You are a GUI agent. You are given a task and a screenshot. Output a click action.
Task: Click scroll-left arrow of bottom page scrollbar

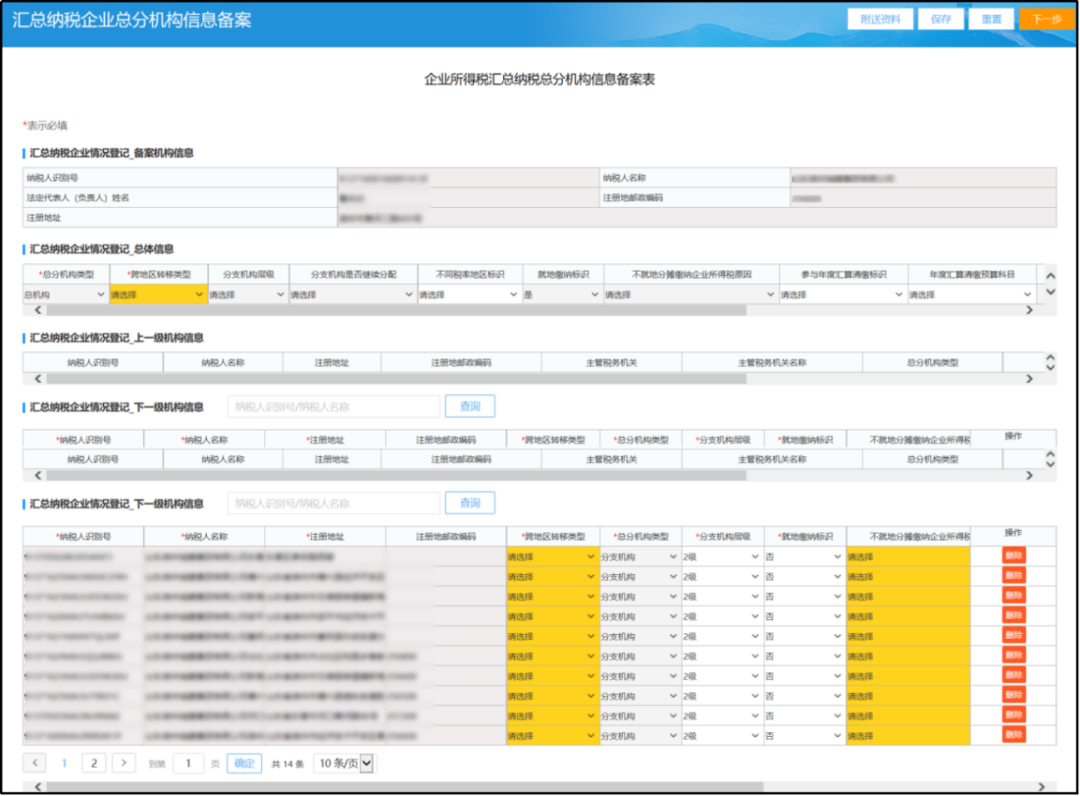38,787
